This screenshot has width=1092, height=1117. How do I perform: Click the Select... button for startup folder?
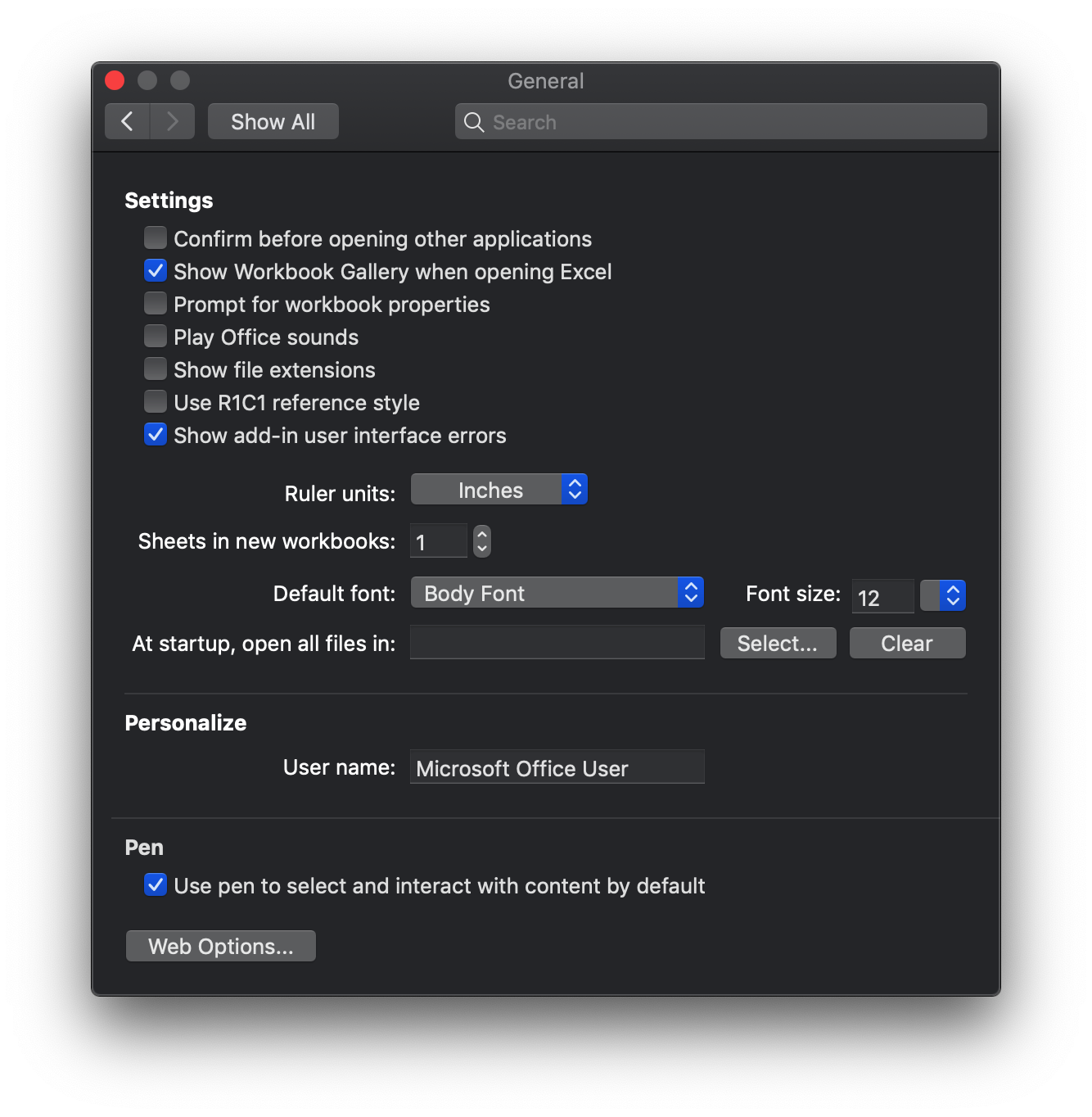click(x=778, y=643)
